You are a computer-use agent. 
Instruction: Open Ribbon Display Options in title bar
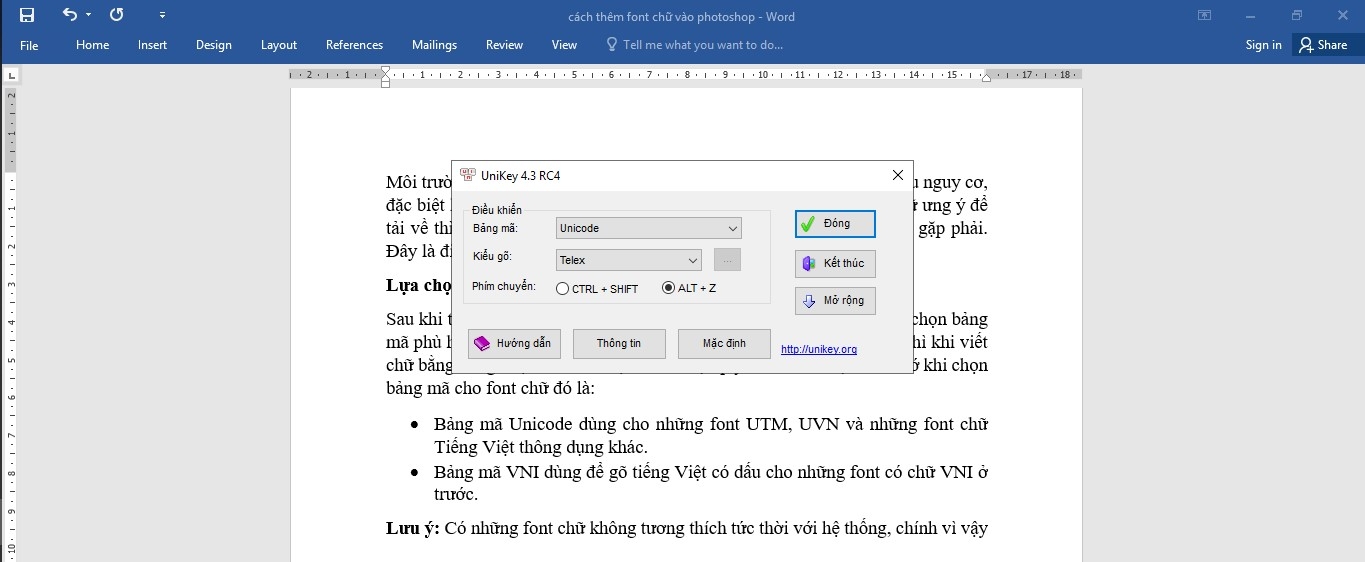click(x=1205, y=15)
